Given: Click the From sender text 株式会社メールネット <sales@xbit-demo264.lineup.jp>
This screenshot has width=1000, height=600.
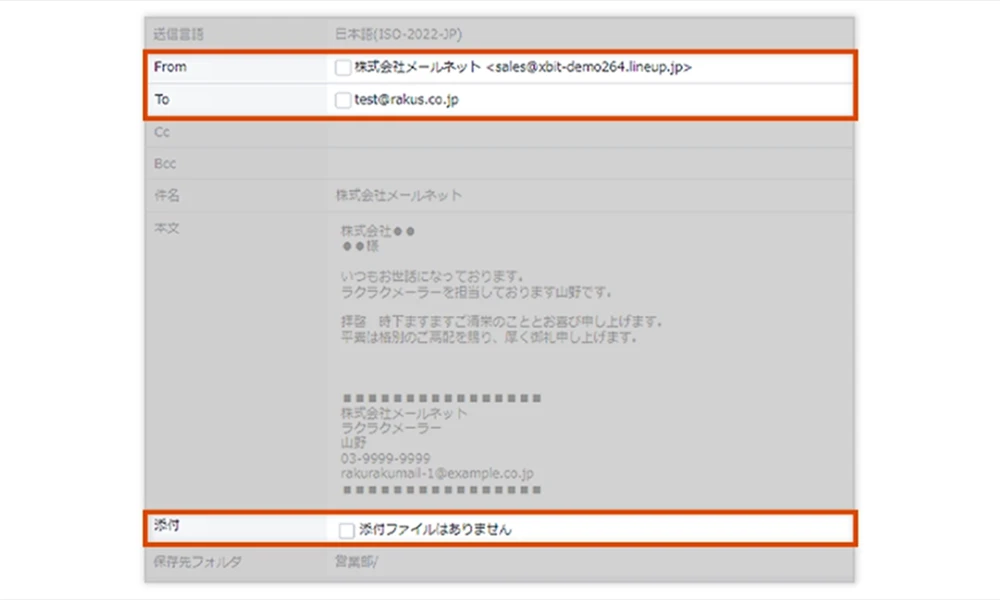Looking at the screenshot, I should point(523,66).
